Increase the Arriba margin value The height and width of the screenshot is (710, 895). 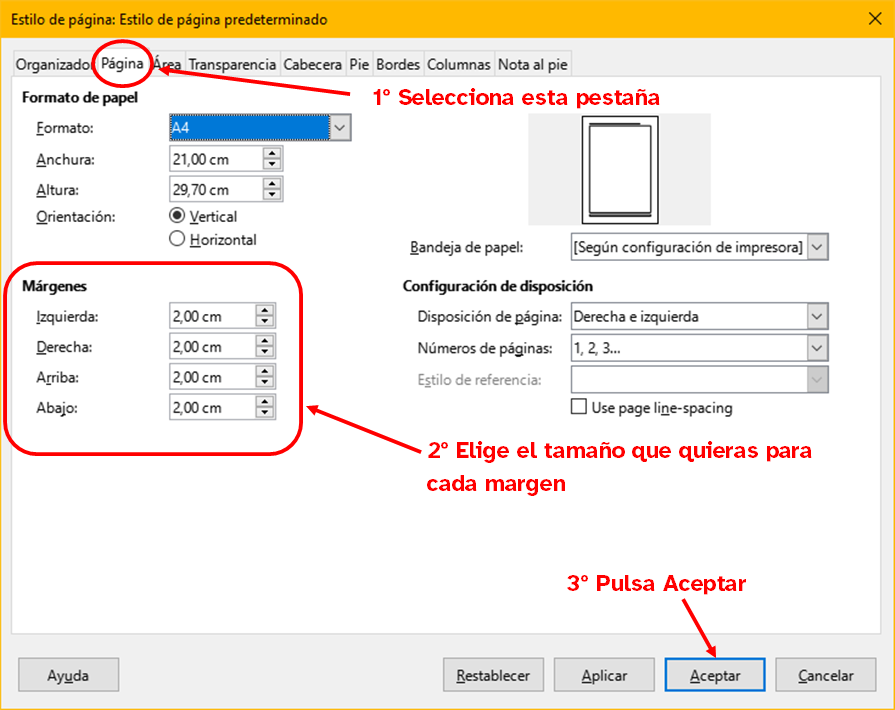[x=264, y=372]
